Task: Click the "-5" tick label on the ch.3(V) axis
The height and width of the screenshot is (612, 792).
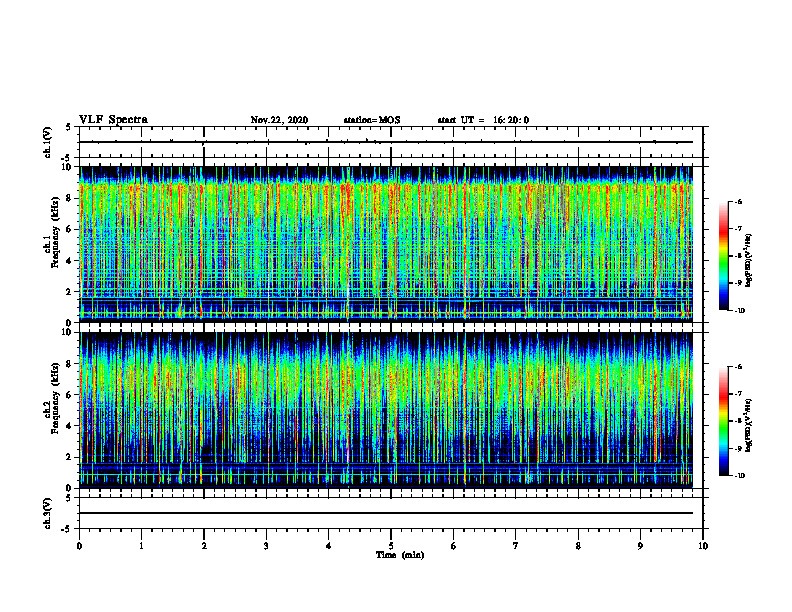Action: point(68,529)
